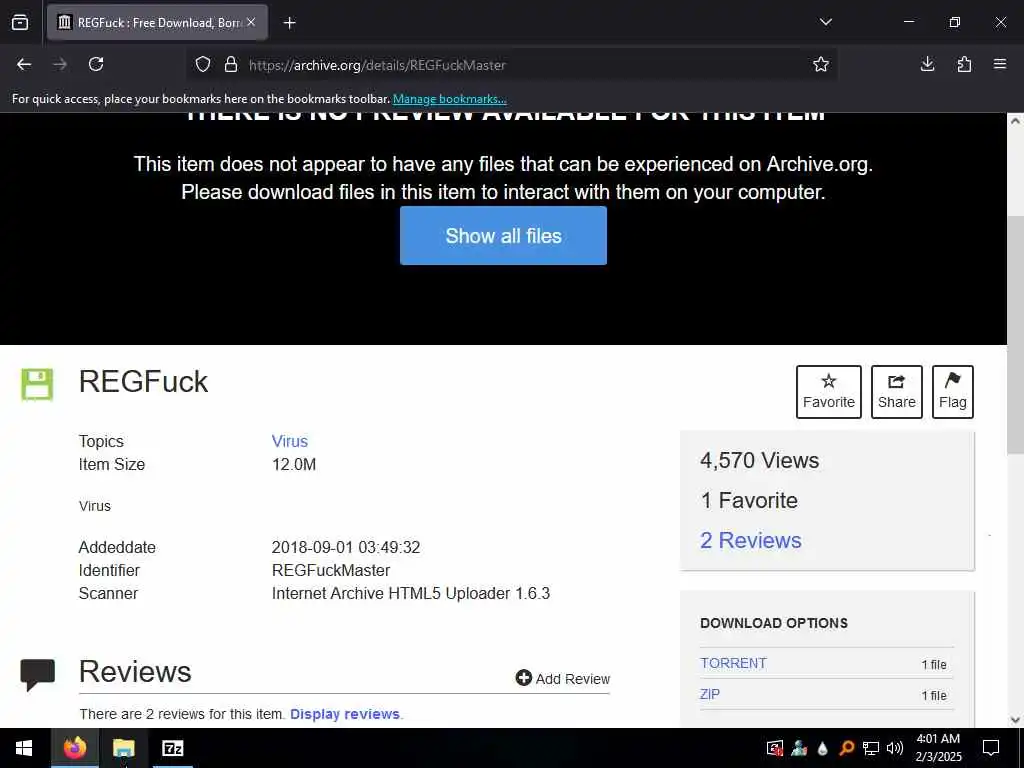Click scrollbar up arrow
Image resolution: width=1024 pixels, height=768 pixels.
[1015, 120]
